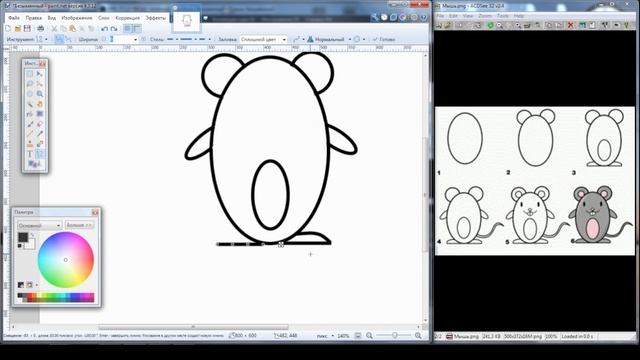This screenshot has width=640, height=360.
Task: Pick the Zoom magnifier tool in the toolbox
Action: point(40,94)
